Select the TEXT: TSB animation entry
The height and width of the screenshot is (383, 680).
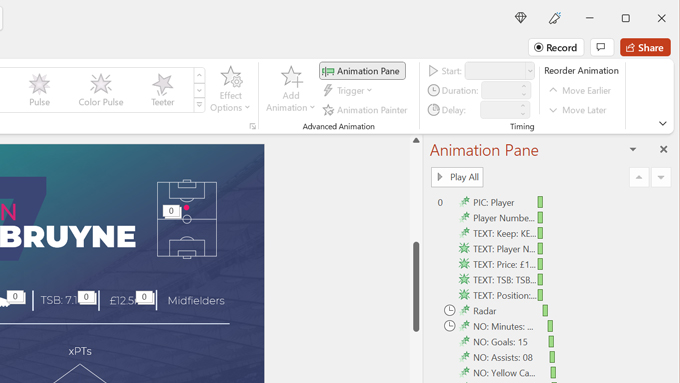coord(504,280)
